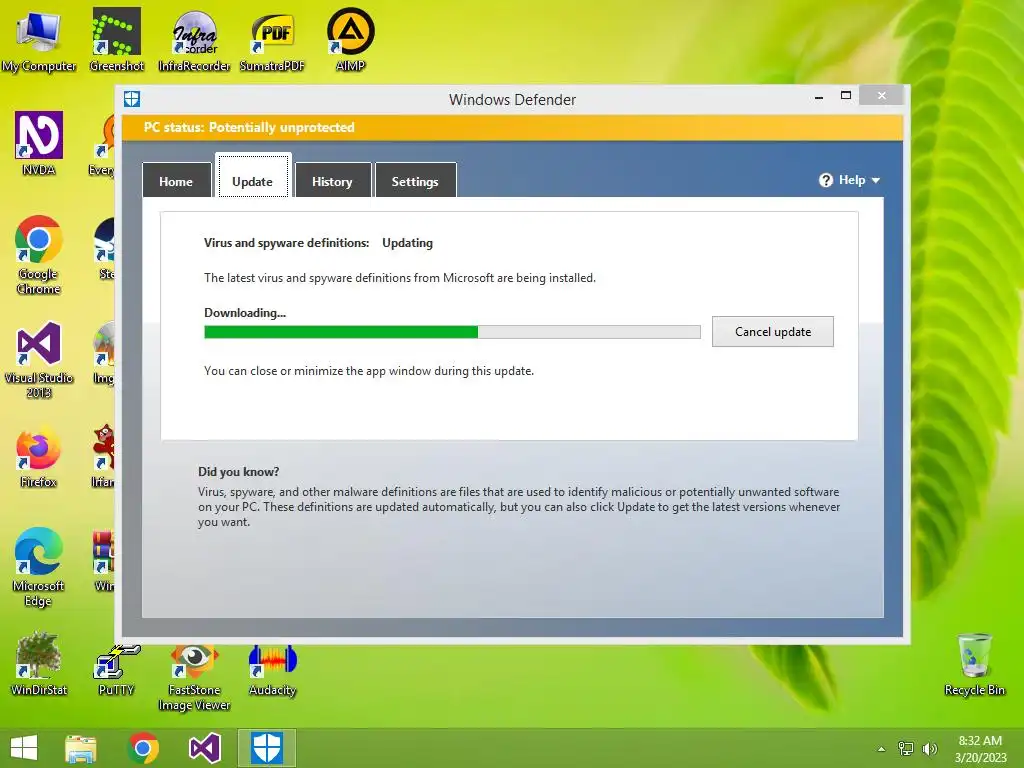Click the Help question mark icon
Screen dimensions: 1024x768
pos(825,180)
